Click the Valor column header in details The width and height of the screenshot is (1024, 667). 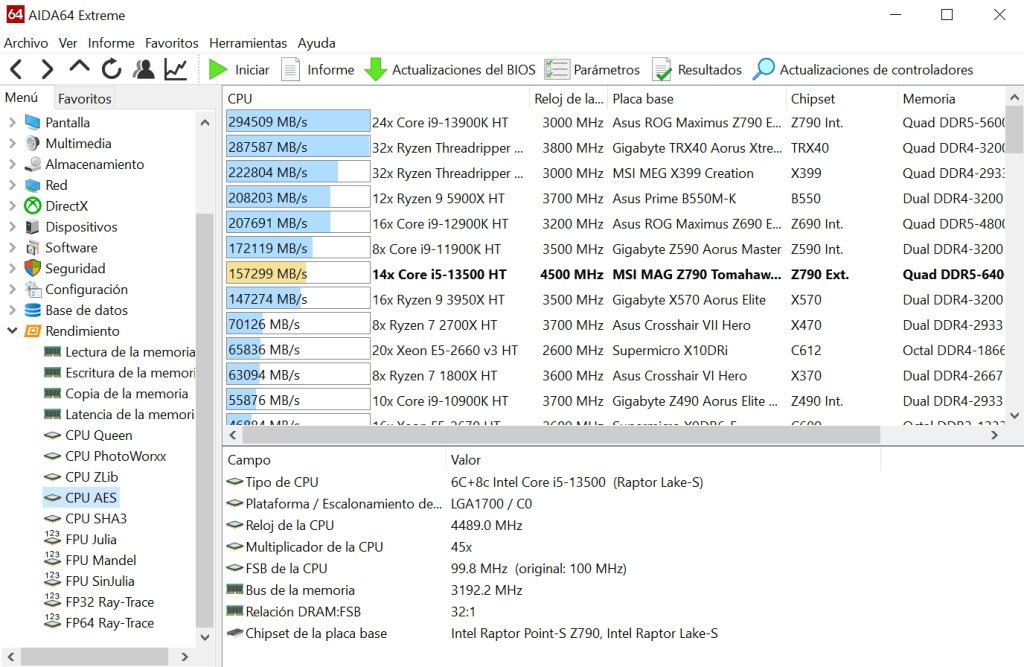pyautogui.click(x=663, y=460)
